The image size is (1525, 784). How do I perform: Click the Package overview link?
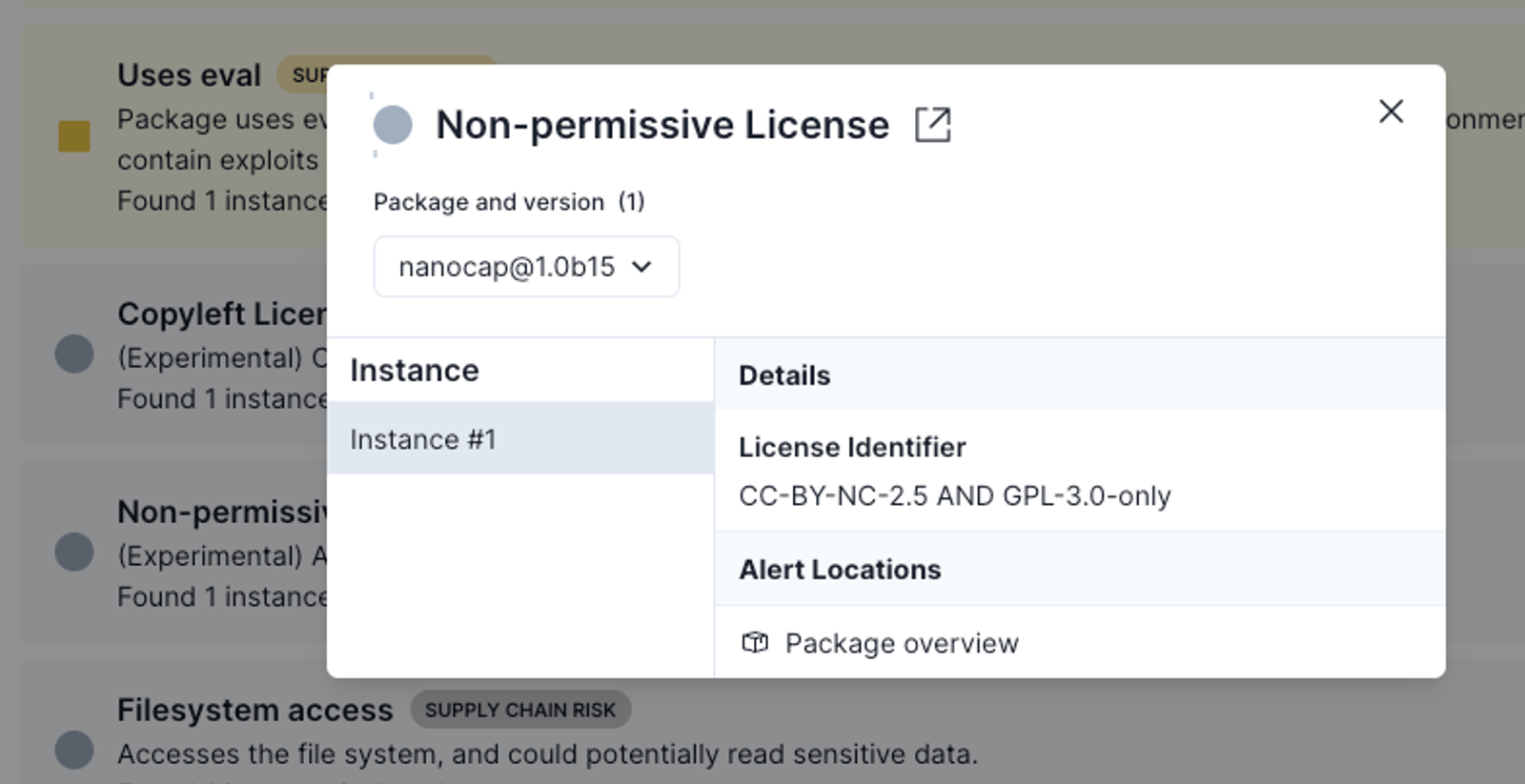[x=902, y=643]
